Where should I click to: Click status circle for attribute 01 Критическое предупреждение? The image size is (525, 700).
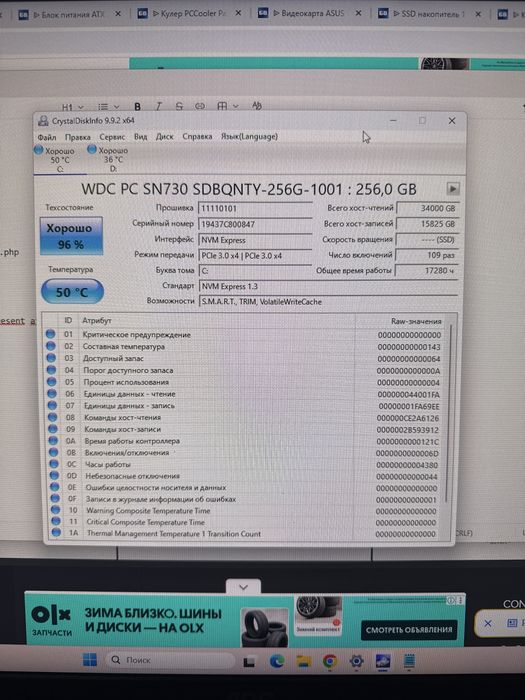pos(50,334)
